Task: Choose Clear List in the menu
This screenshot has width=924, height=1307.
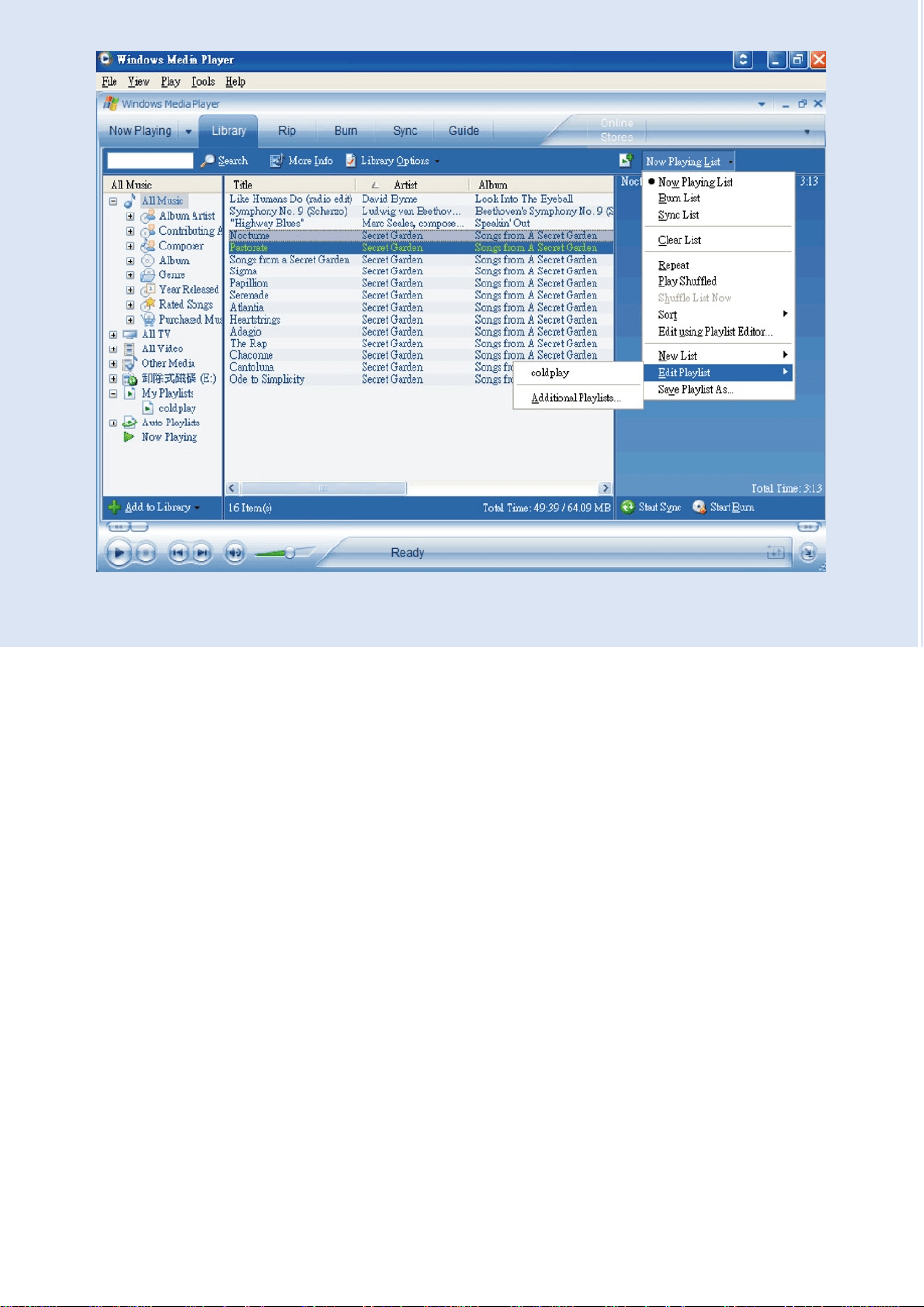Action: (718, 240)
